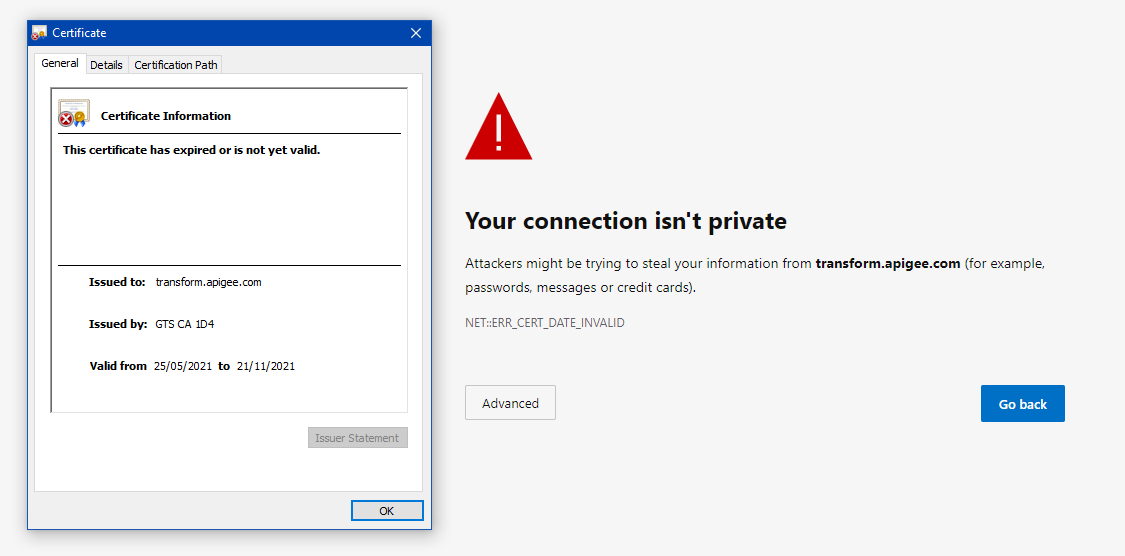Click the issuer name GTS CA 1D4
Viewport: 1125px width, 556px height.
[185, 324]
